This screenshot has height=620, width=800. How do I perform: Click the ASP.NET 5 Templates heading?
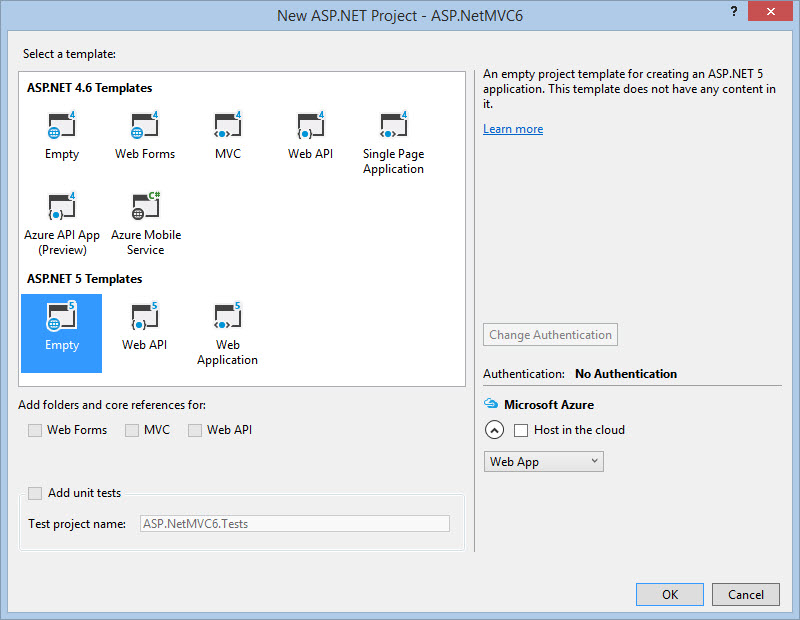point(84,279)
